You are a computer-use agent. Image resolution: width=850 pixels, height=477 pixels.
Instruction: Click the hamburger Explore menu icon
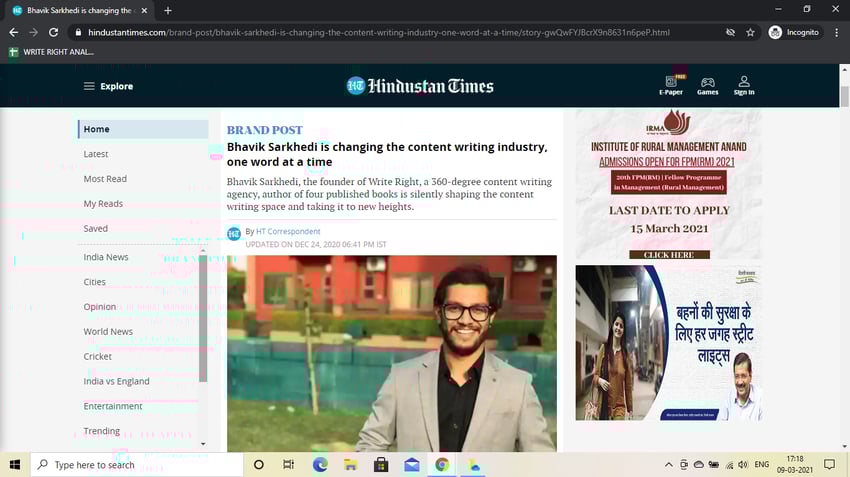pyautogui.click(x=89, y=86)
